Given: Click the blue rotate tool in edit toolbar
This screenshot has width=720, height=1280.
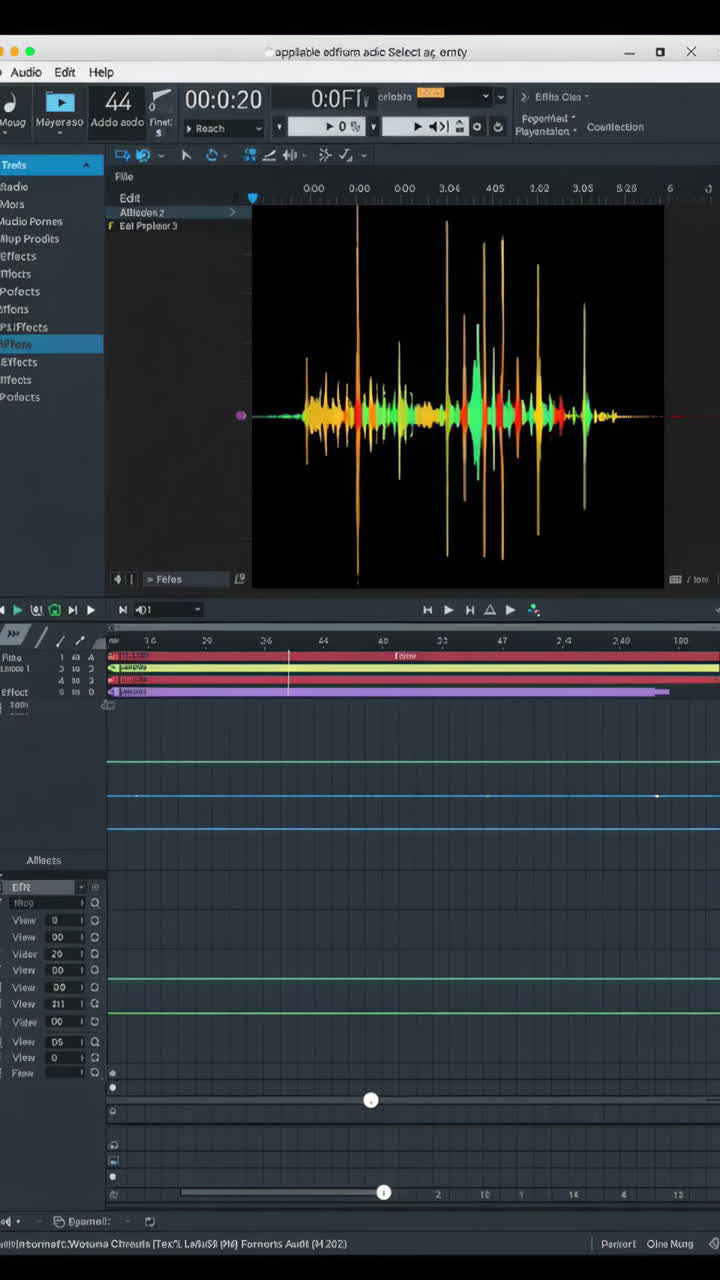Looking at the screenshot, I should (x=212, y=155).
